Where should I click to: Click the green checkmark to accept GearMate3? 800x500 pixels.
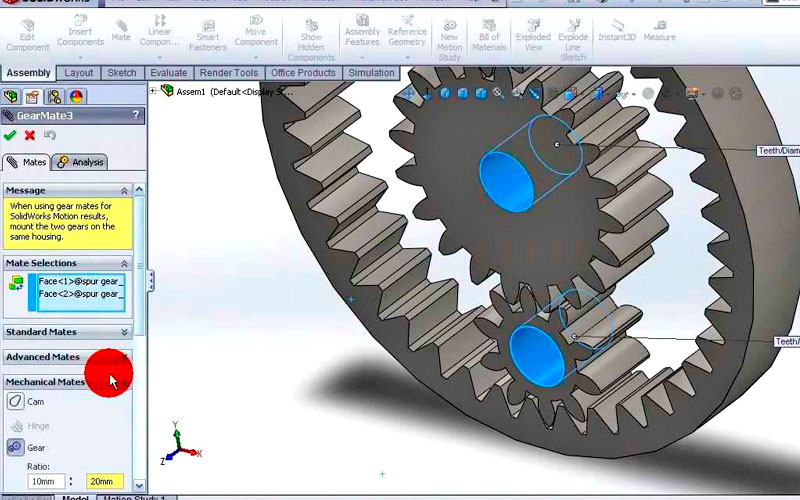click(10, 135)
